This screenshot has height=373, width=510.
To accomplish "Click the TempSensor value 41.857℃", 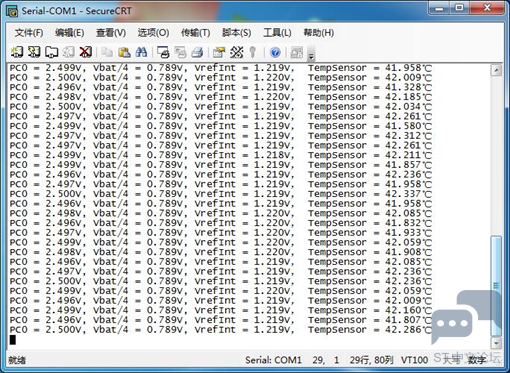I will coord(408,165).
